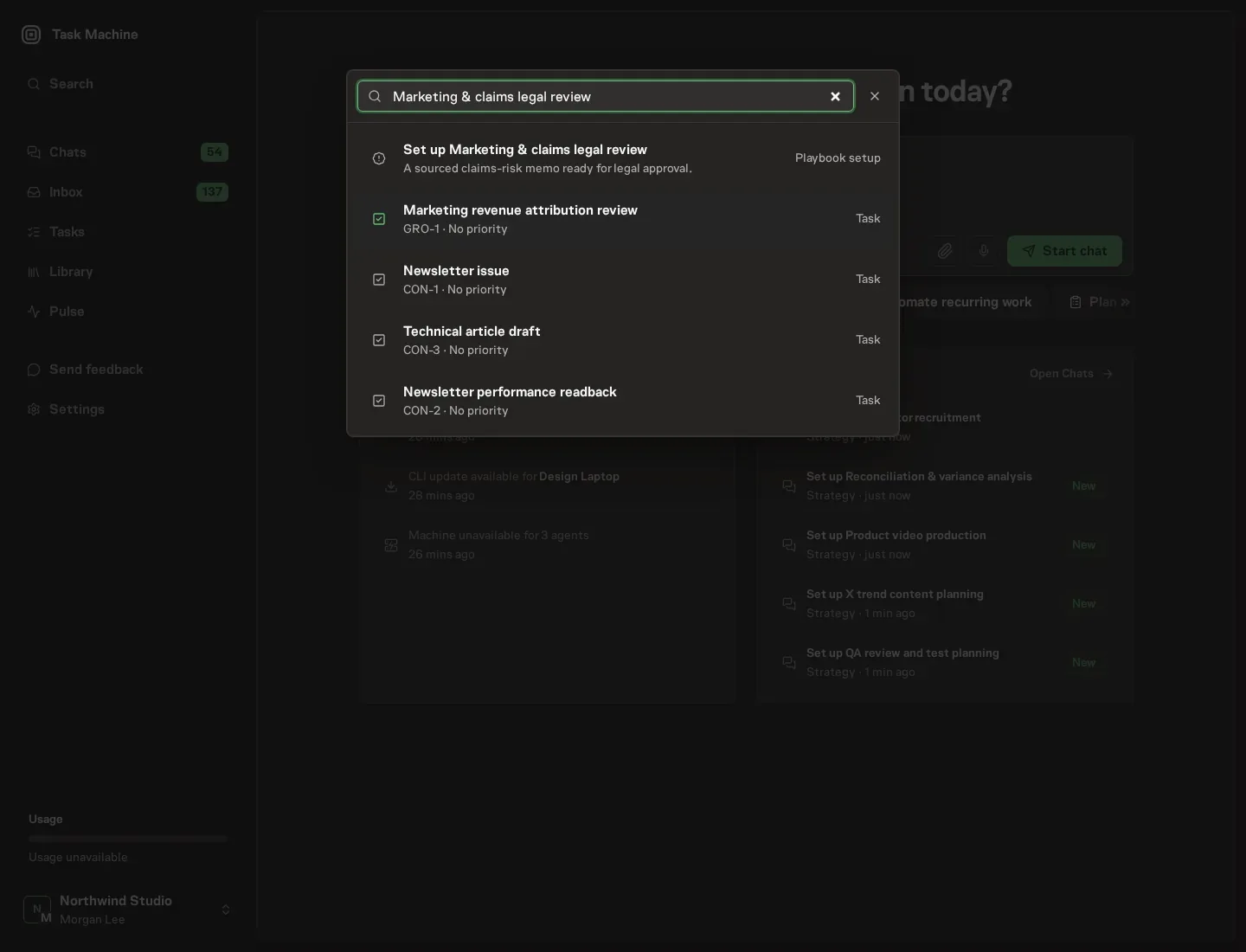
Task: Open Technical article draft task result
Action: pyautogui.click(x=623, y=340)
